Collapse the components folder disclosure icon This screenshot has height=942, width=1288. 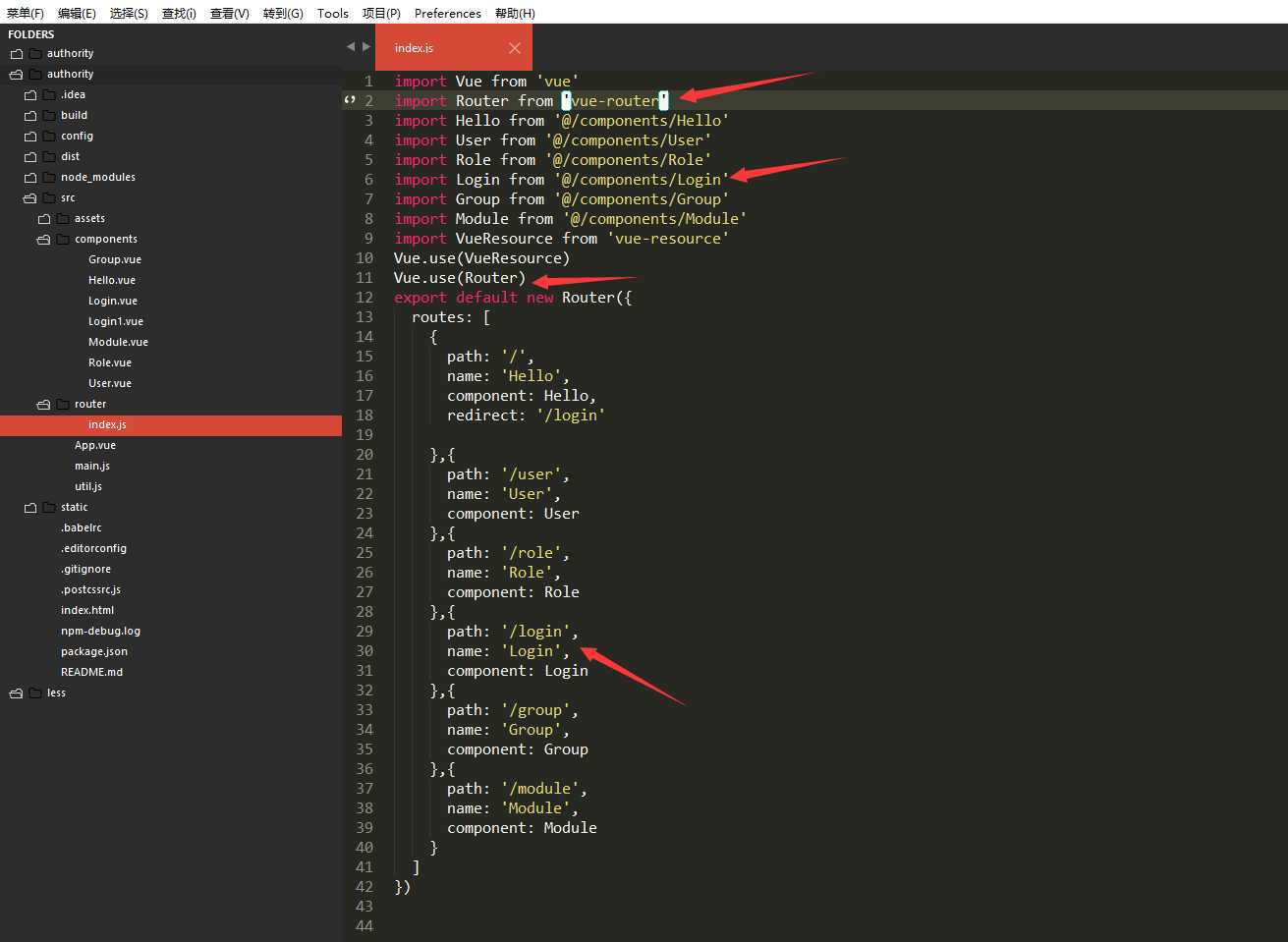pos(44,240)
